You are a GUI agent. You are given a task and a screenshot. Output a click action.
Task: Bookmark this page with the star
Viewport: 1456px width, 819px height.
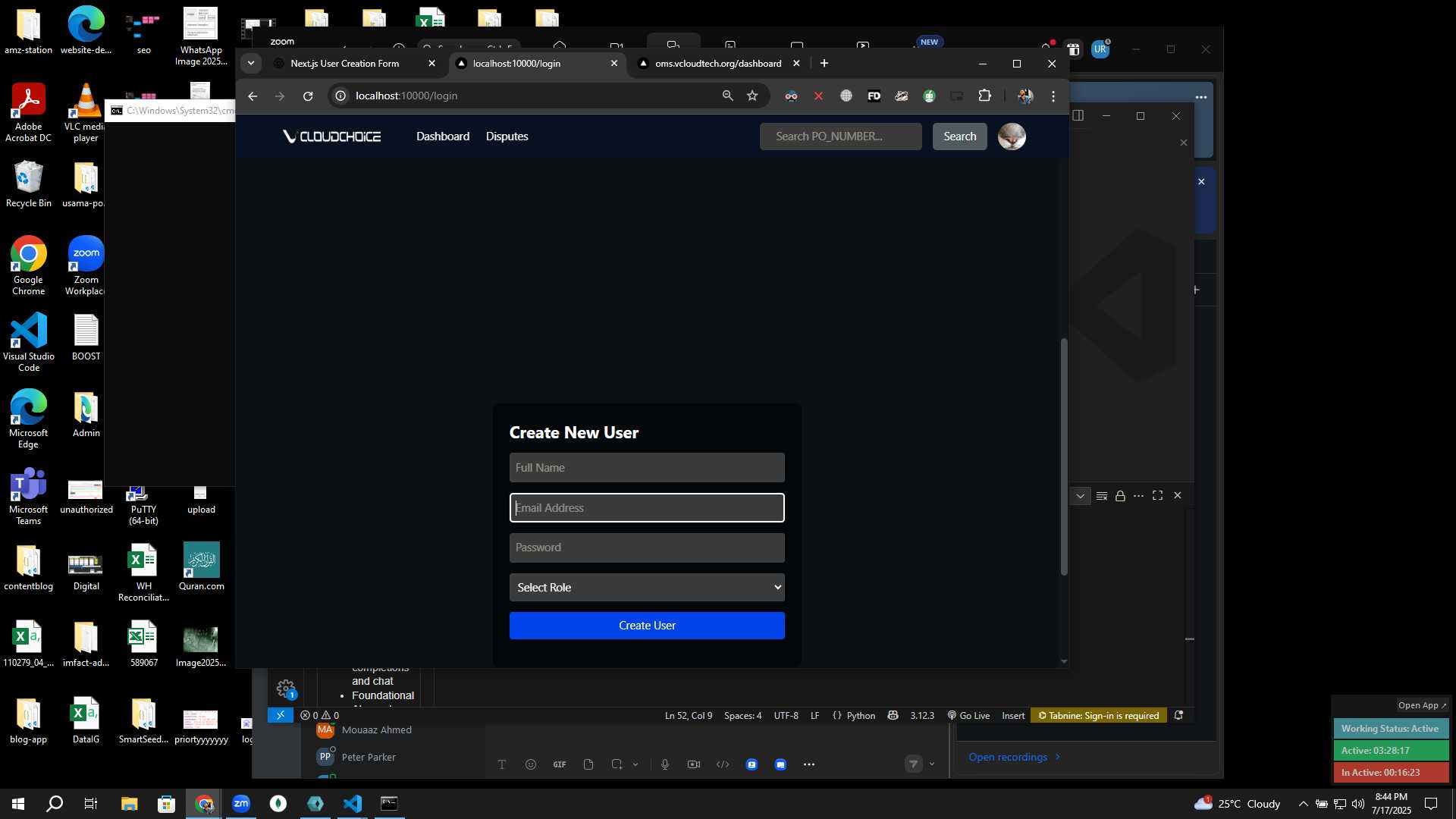pos(752,96)
